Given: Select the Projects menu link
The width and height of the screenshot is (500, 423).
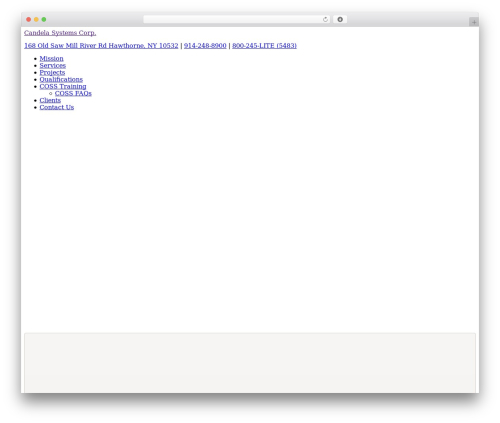Looking at the screenshot, I should (52, 72).
